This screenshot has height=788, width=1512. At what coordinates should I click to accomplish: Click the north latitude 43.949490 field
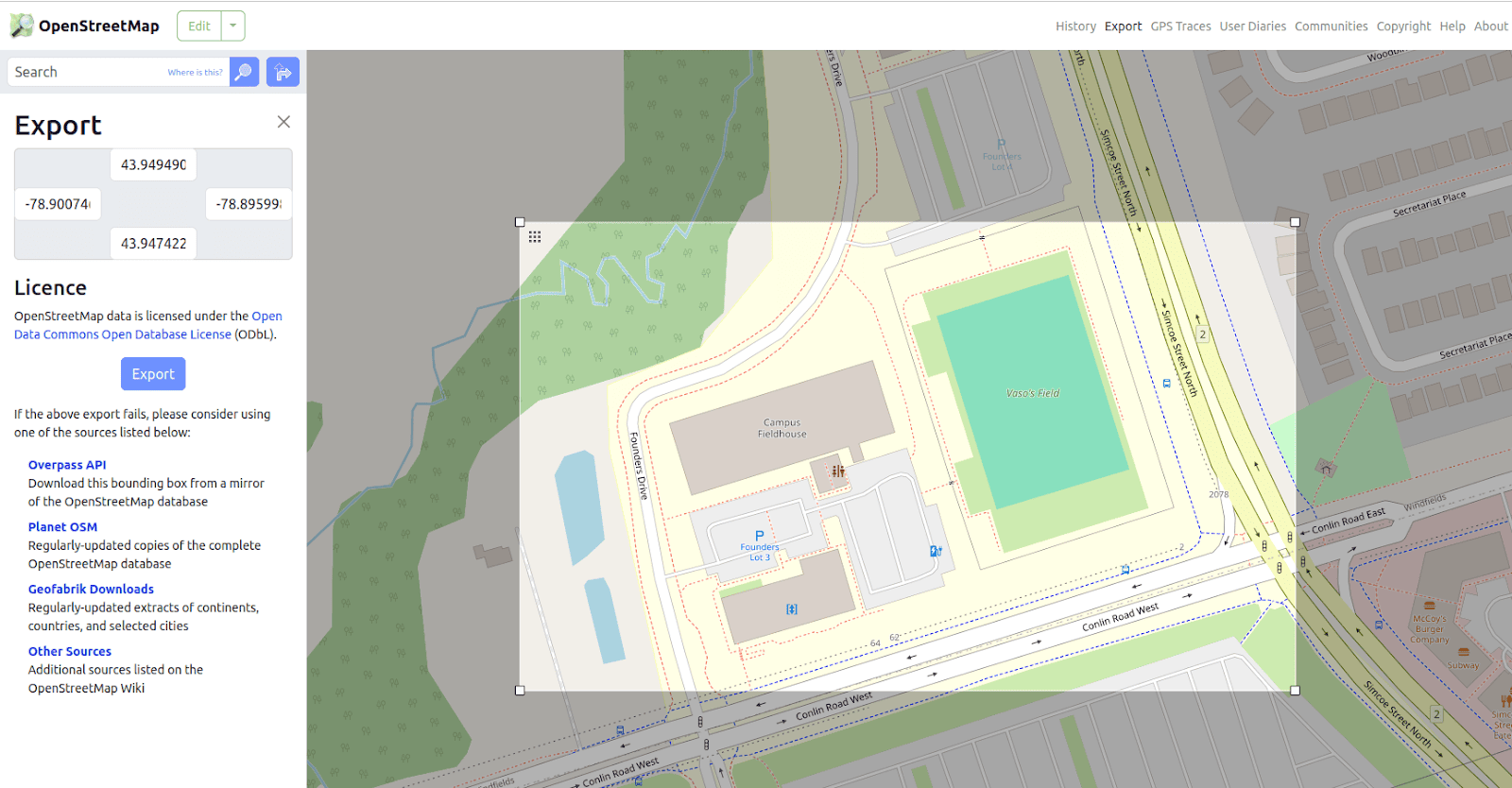click(x=153, y=164)
